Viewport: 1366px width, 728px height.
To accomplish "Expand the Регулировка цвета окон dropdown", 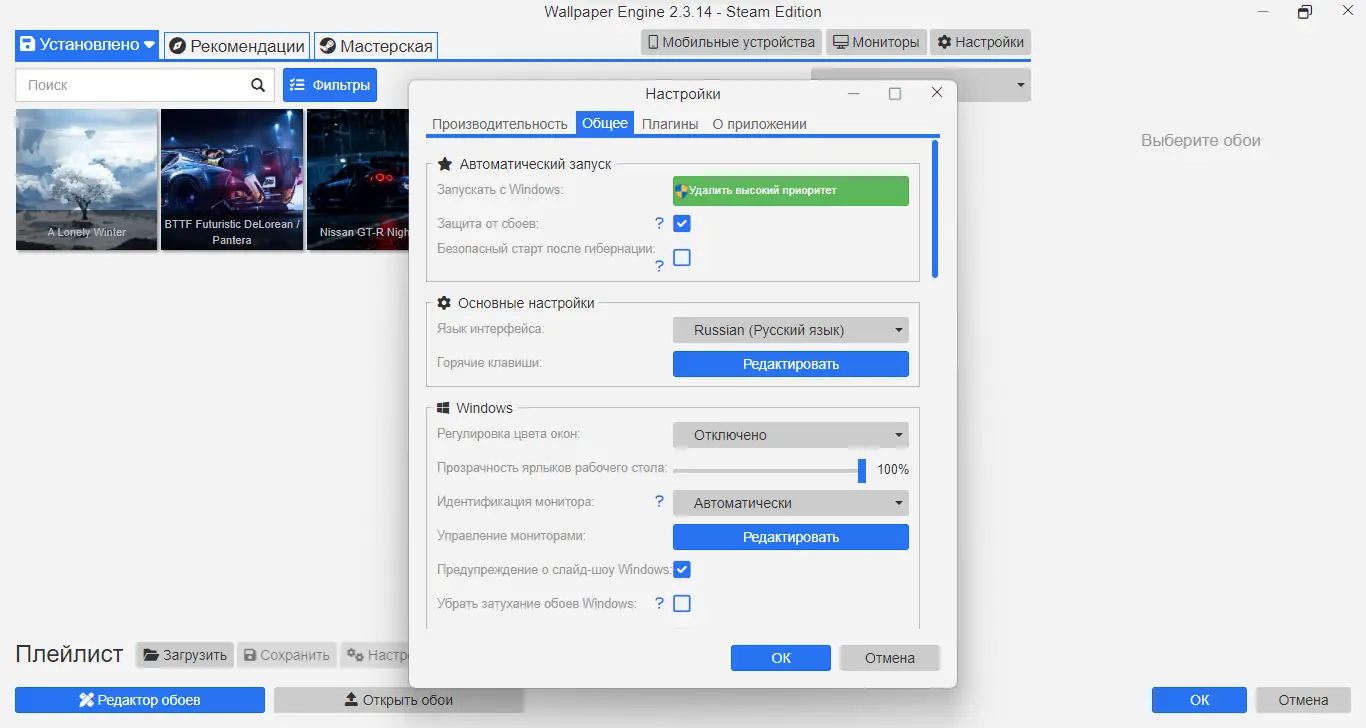I will click(791, 435).
